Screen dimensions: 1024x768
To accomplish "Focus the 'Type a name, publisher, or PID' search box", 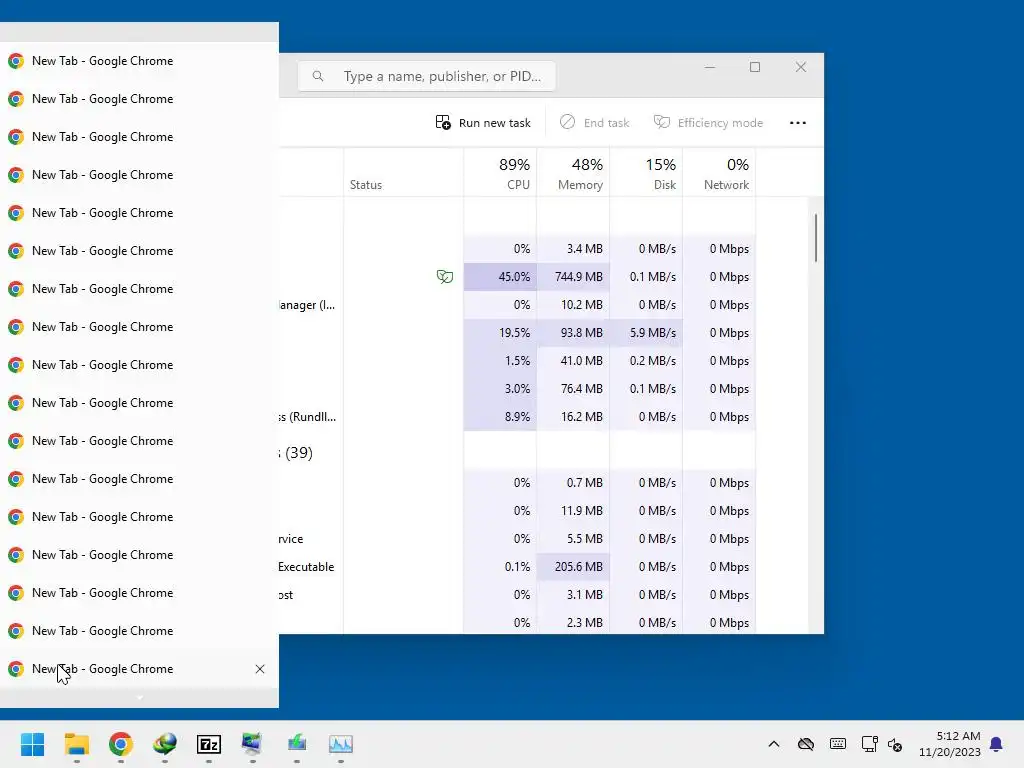I will click(426, 76).
